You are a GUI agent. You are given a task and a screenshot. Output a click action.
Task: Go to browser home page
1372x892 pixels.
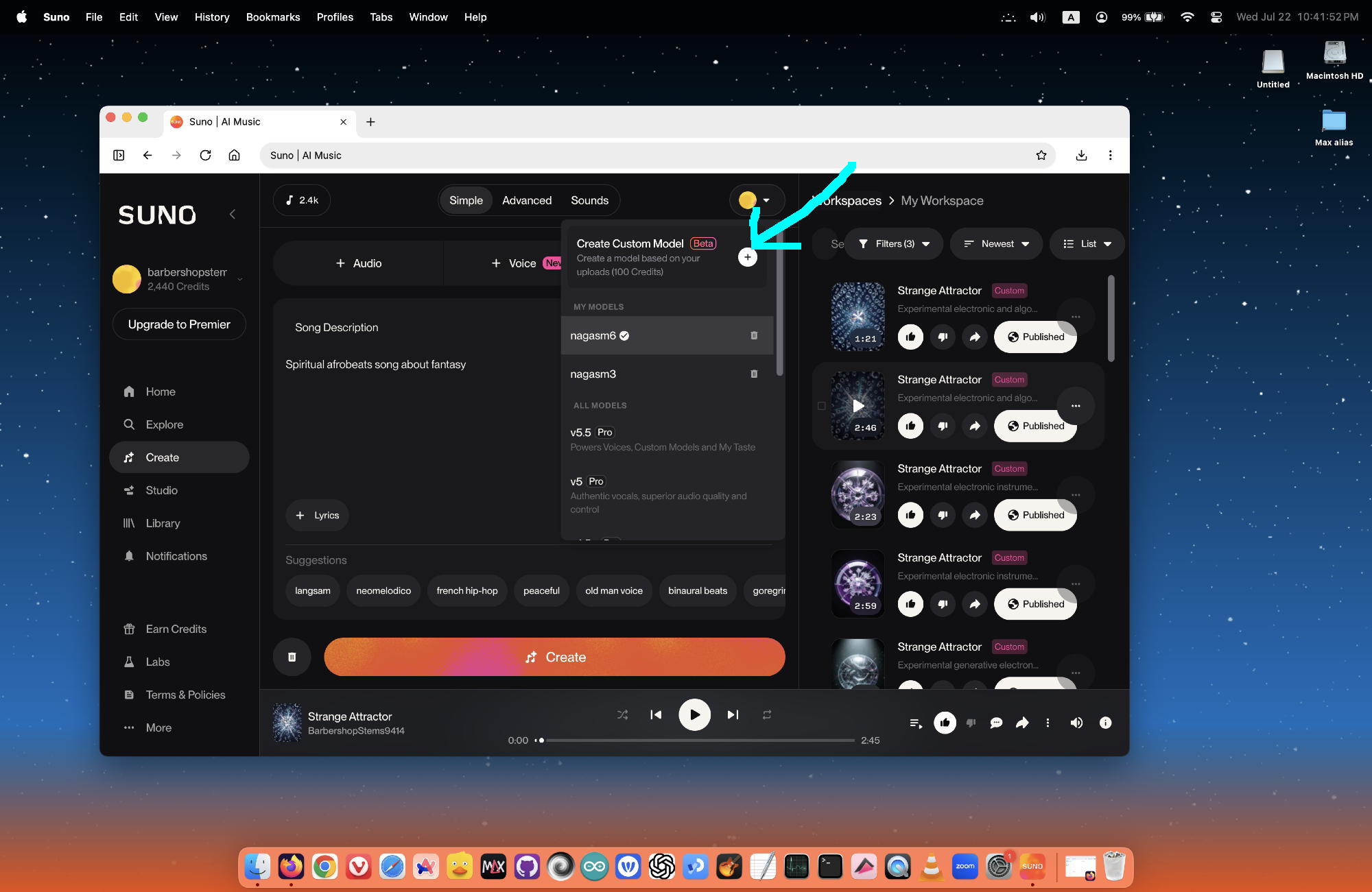pos(234,155)
